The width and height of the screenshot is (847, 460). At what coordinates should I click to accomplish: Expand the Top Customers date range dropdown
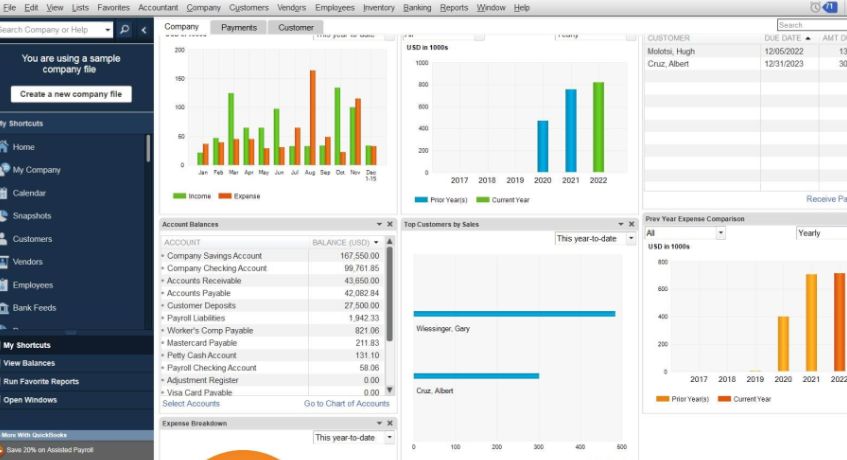(x=630, y=239)
